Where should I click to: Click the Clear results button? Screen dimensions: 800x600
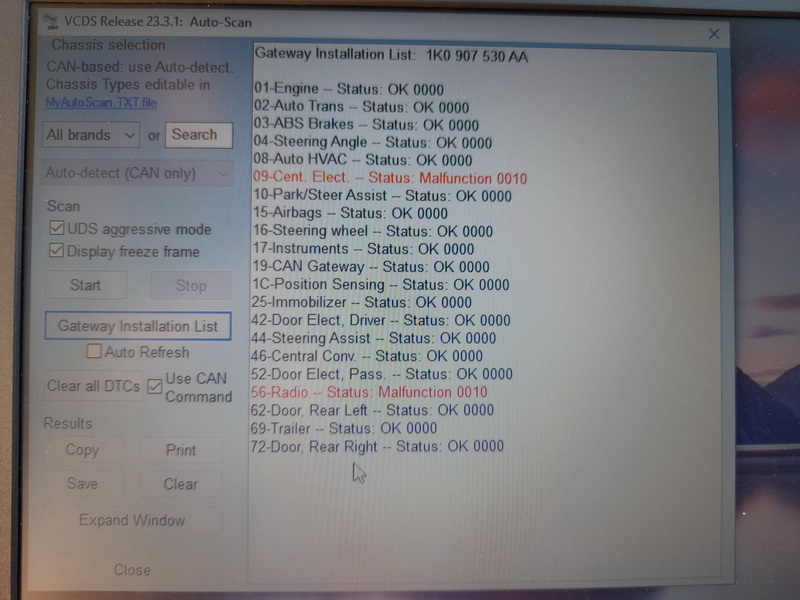click(x=181, y=484)
